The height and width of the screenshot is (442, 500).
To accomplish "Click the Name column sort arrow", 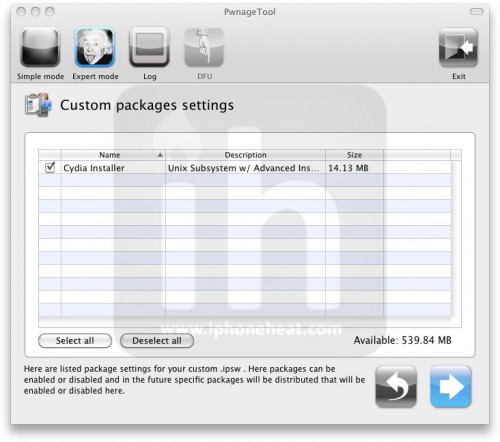I will (x=160, y=155).
